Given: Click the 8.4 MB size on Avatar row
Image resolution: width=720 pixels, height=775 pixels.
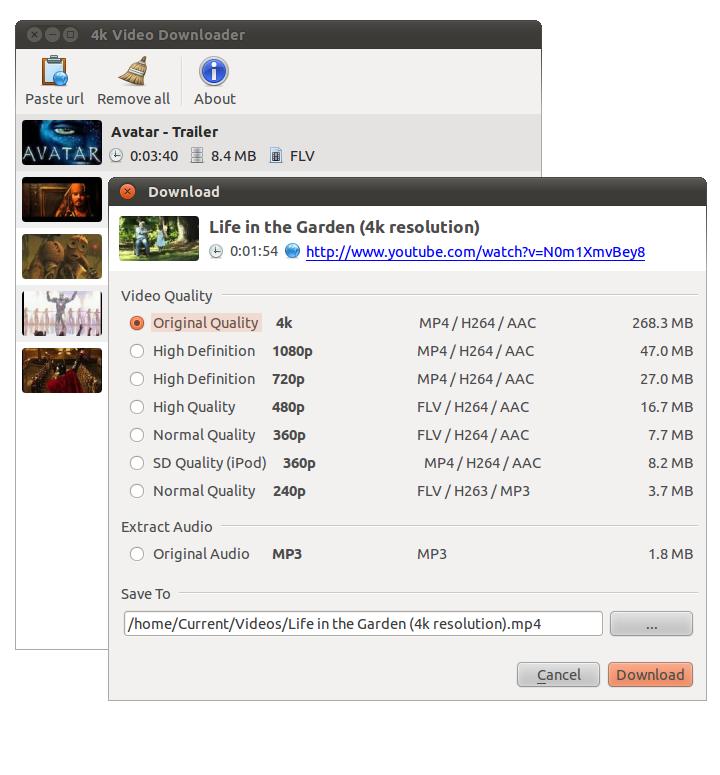Looking at the screenshot, I should pos(233,156).
